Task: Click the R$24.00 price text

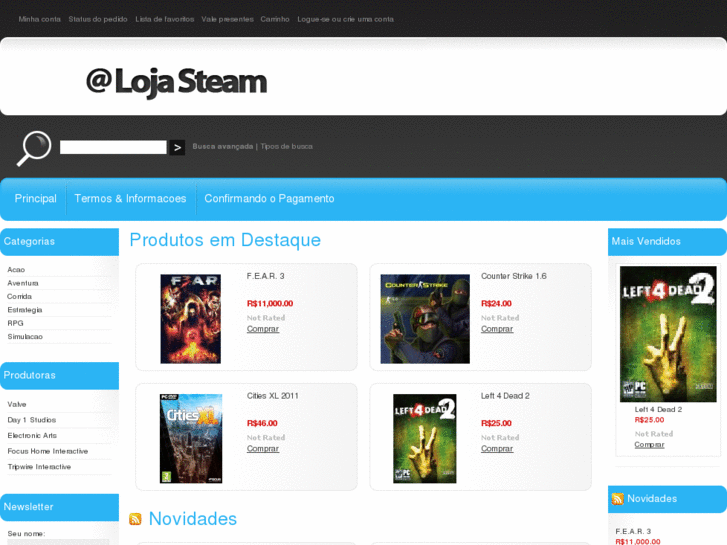Action: [x=496, y=303]
